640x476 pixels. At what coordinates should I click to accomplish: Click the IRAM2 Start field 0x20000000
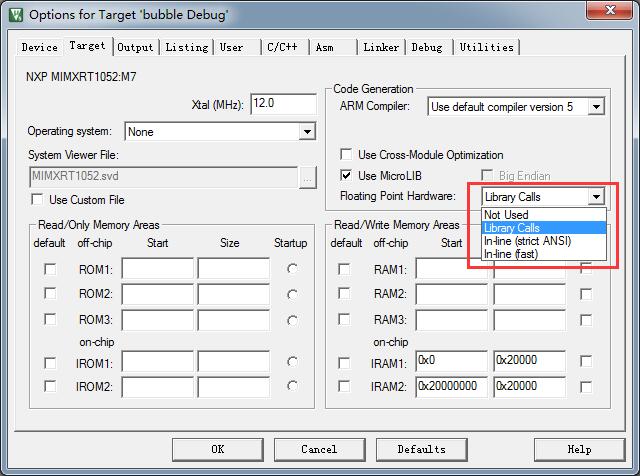pyautogui.click(x=452, y=387)
